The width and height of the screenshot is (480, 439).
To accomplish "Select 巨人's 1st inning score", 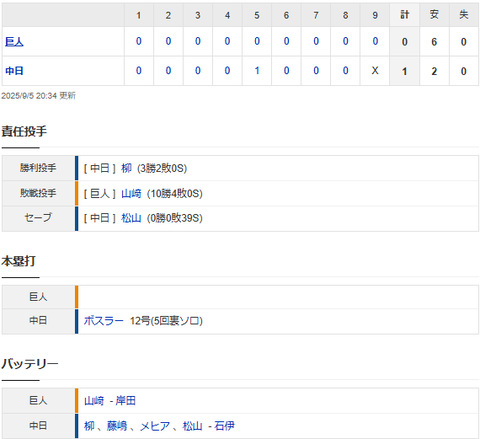I will pyautogui.click(x=139, y=41).
